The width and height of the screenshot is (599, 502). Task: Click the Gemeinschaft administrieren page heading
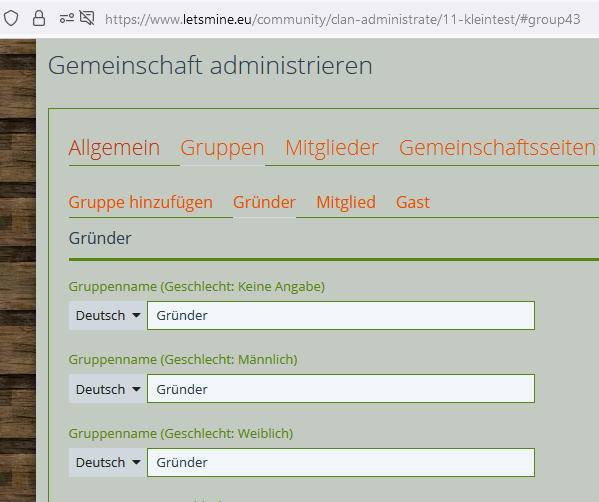click(210, 65)
